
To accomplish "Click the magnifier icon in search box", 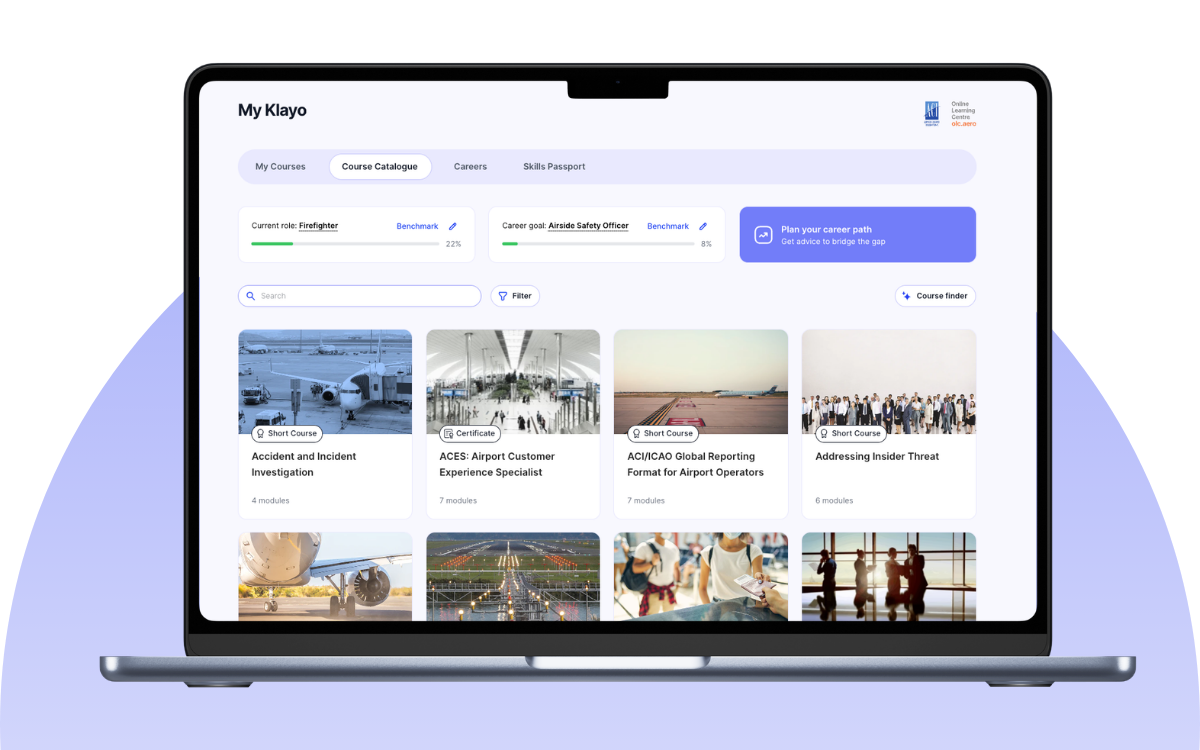I will coord(251,296).
